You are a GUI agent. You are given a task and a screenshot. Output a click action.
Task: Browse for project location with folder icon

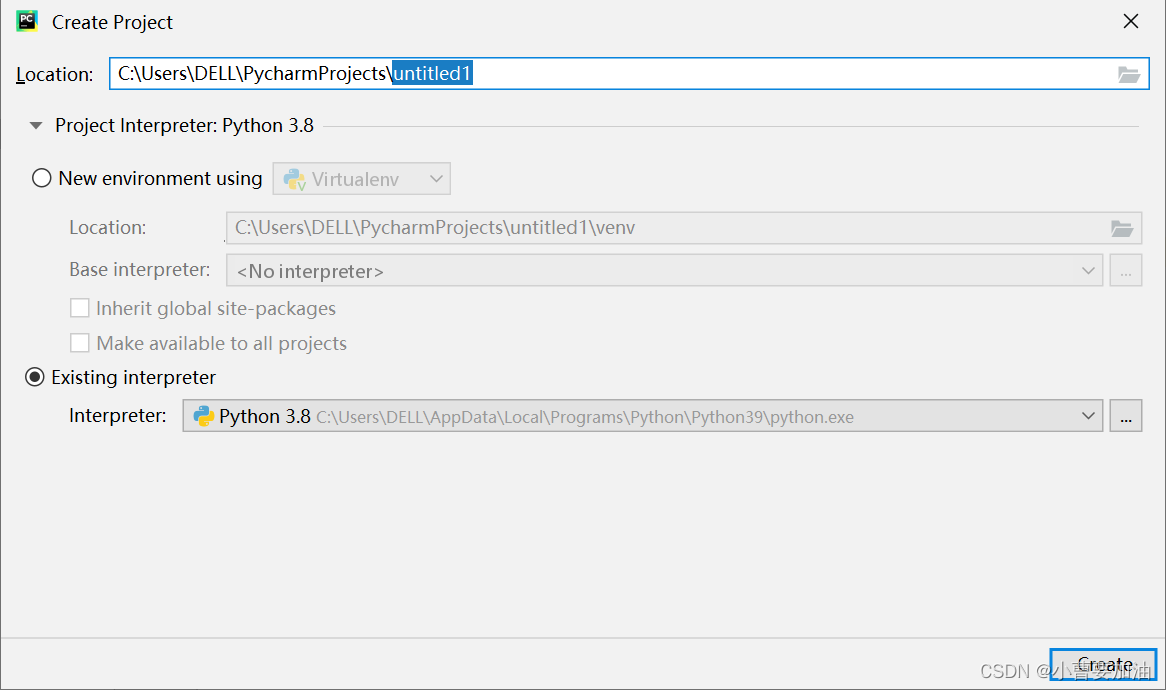click(x=1128, y=74)
